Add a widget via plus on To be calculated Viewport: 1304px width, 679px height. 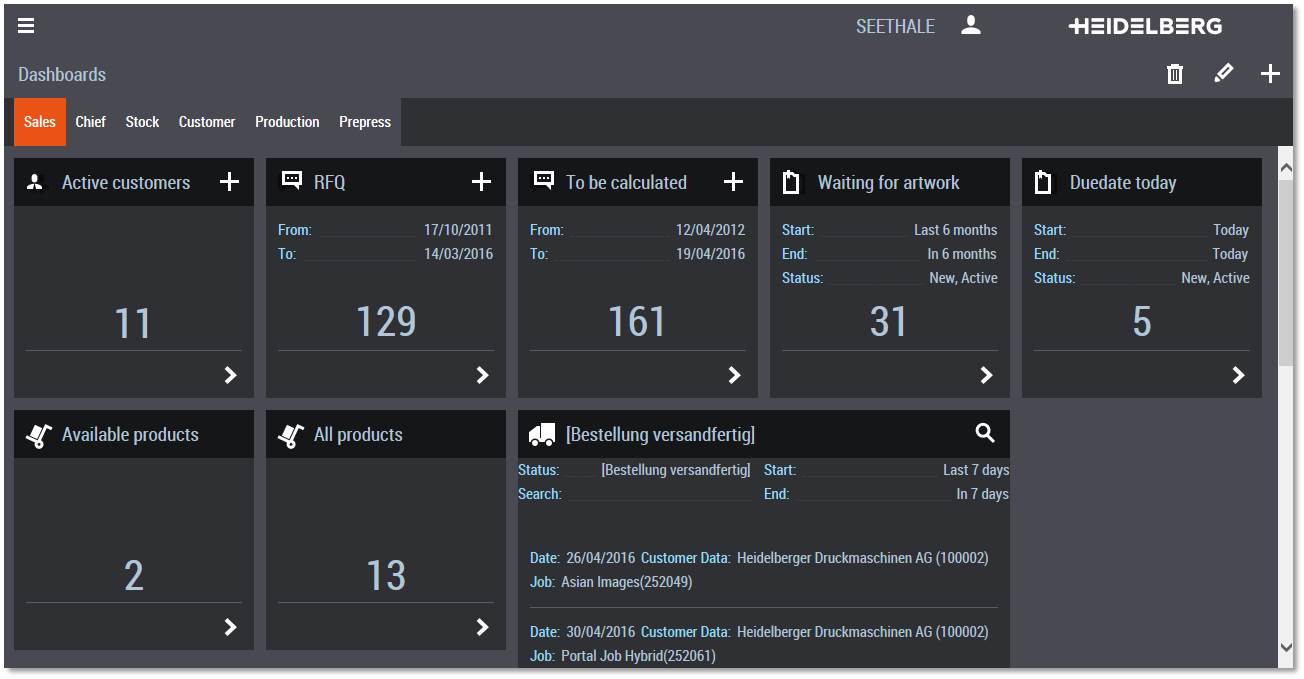pos(734,181)
